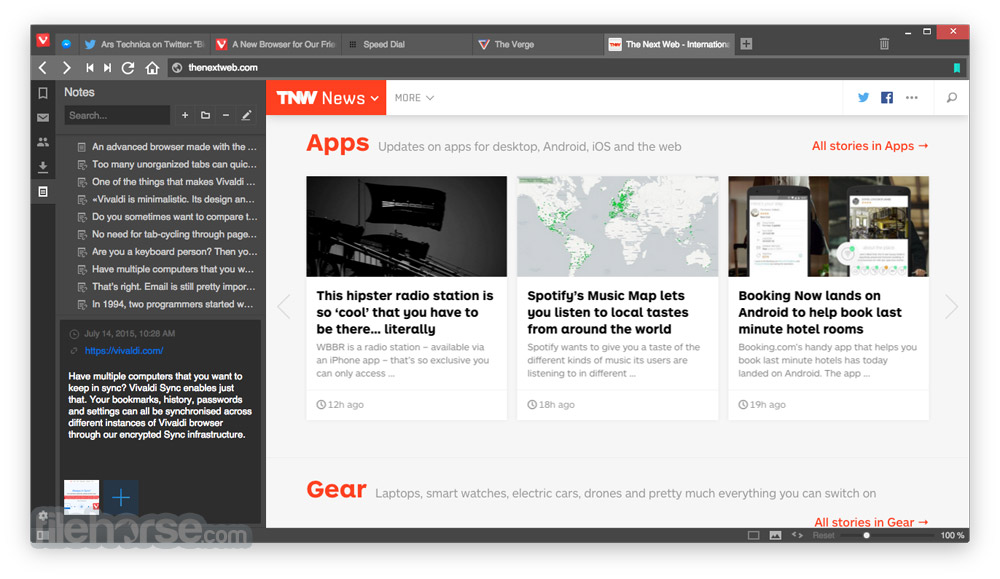Viewport: 1000px width, 579px height.
Task: Open the vivaldi.com note link
Action: 124,351
